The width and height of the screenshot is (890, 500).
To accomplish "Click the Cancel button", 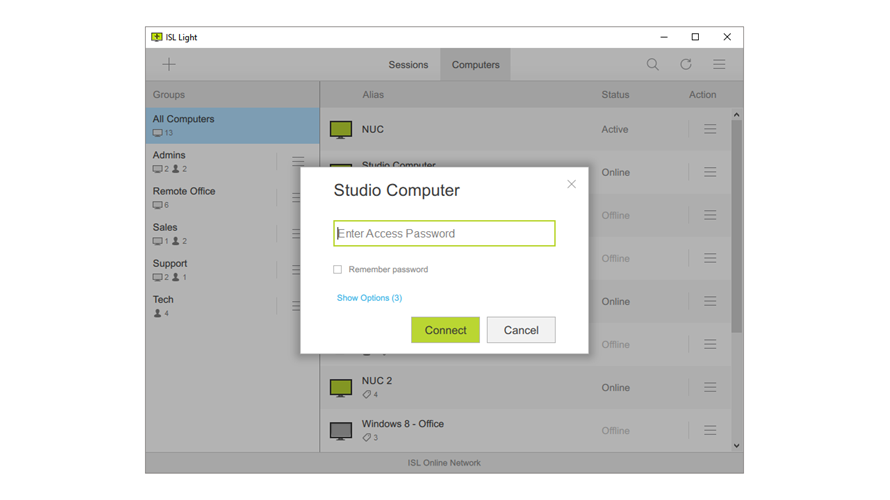I will (521, 330).
